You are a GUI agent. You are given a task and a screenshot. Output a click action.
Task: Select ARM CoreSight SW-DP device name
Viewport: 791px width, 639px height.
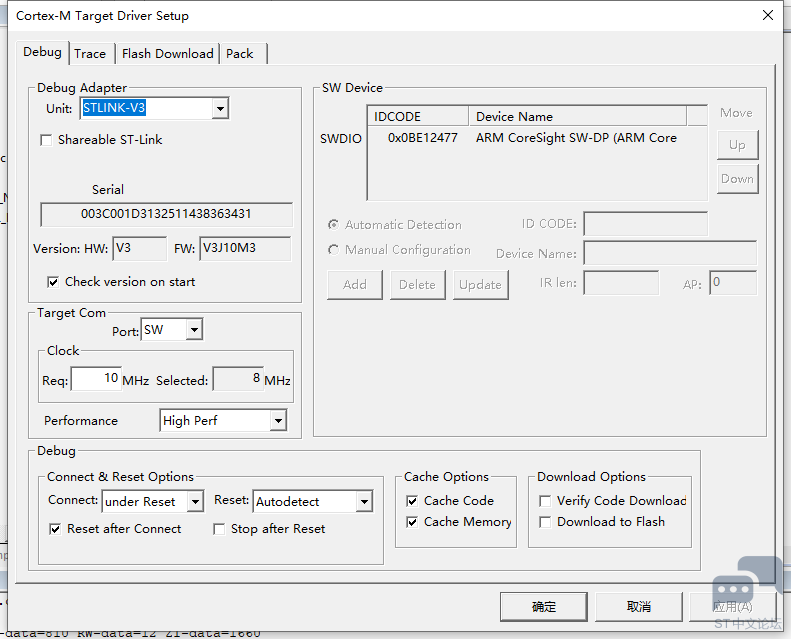(576, 138)
